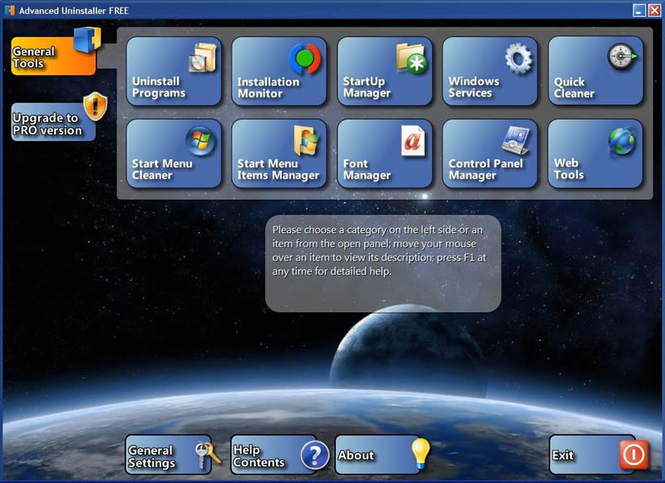Open Start Menu Items Manager

tap(279, 154)
